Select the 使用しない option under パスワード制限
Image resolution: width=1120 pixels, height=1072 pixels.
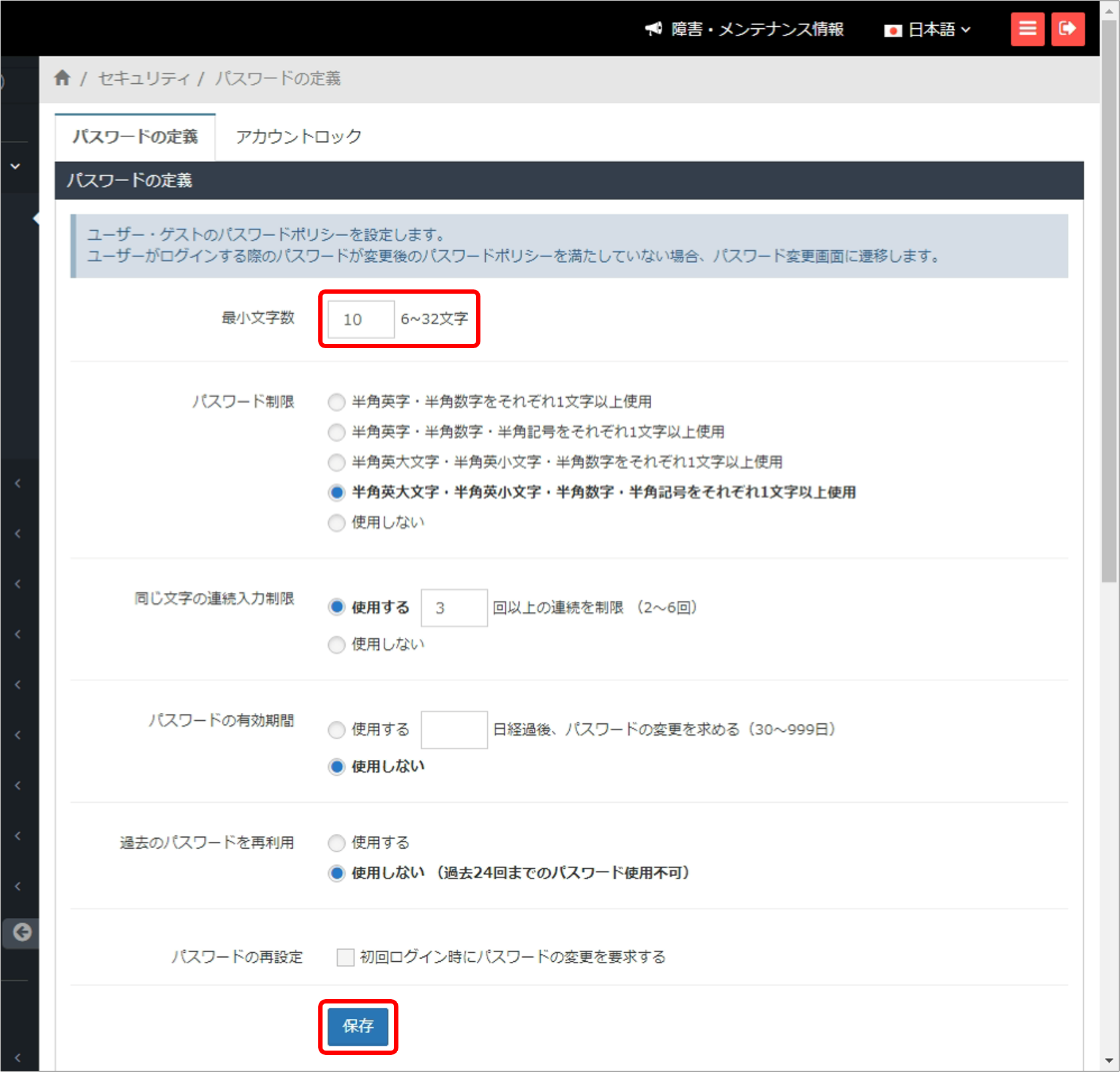click(x=336, y=523)
